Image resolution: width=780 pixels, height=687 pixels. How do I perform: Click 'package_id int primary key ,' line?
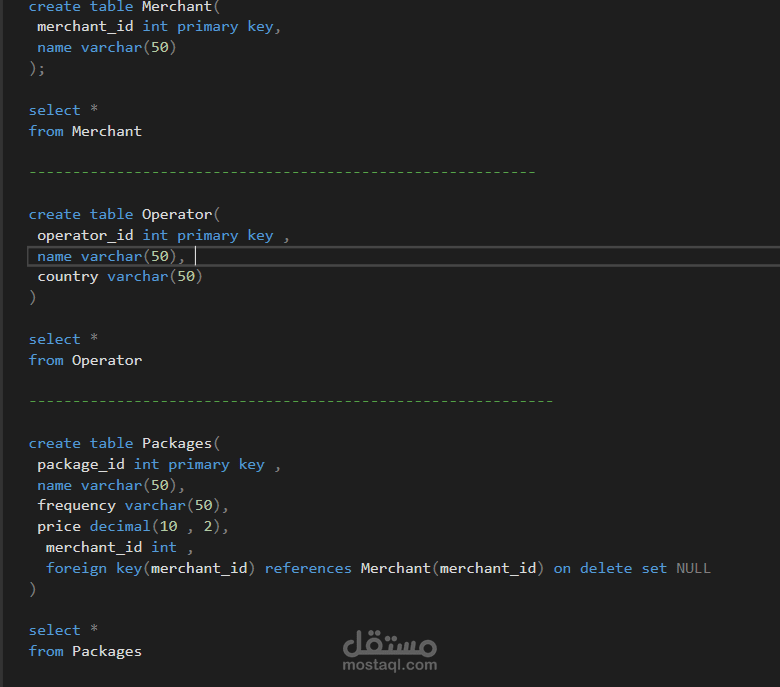point(159,465)
